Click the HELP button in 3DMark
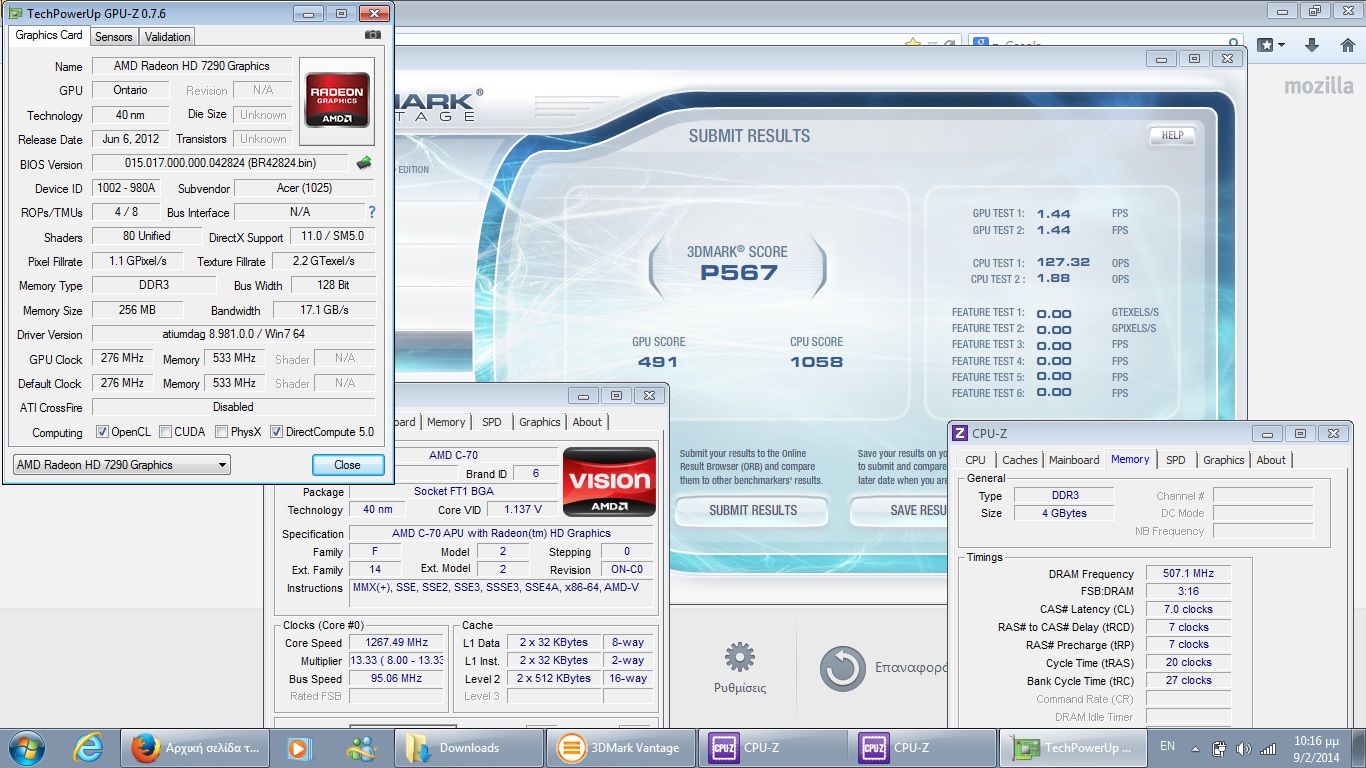 (x=1172, y=135)
